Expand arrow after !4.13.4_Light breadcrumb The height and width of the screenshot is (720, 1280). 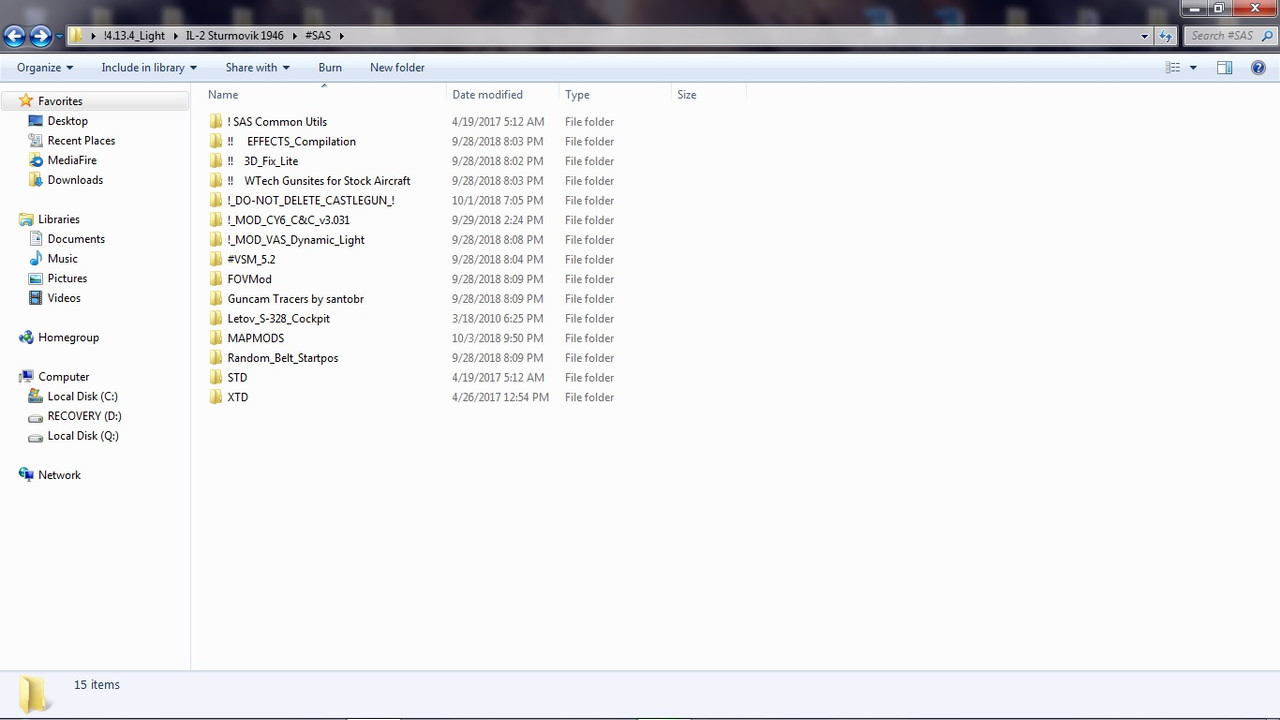click(175, 36)
